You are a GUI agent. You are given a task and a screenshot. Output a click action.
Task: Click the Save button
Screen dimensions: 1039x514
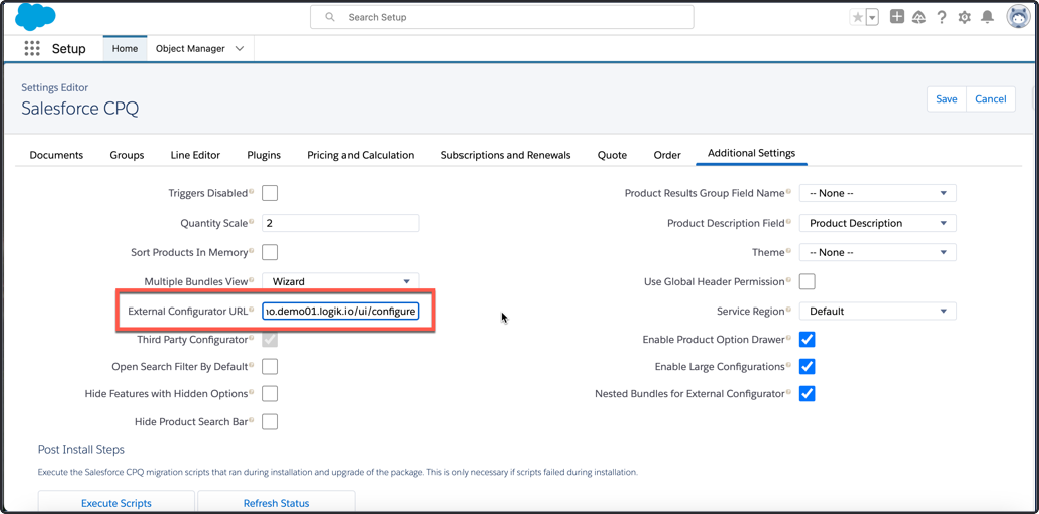(x=946, y=99)
